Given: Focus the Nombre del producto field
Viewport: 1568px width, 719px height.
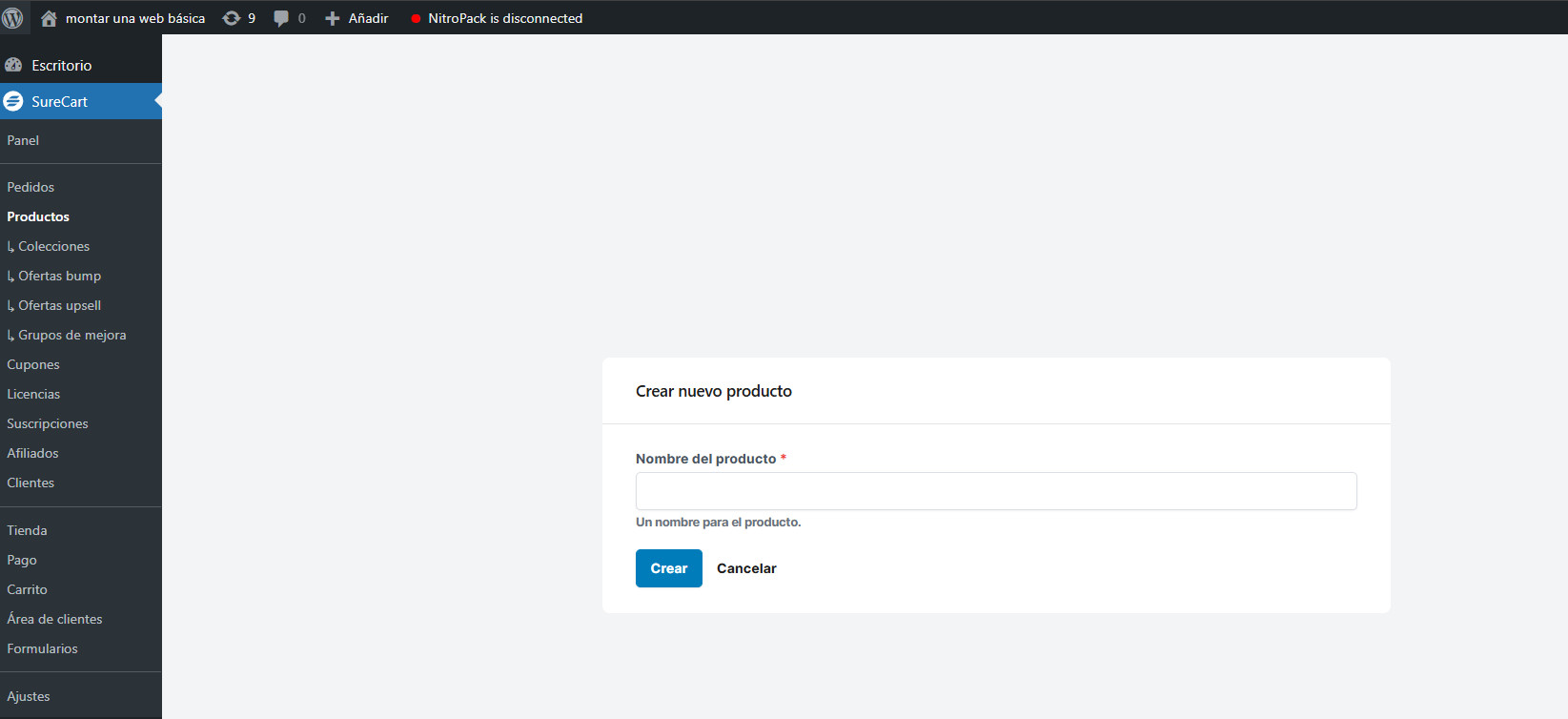Looking at the screenshot, I should pyautogui.click(x=996, y=491).
